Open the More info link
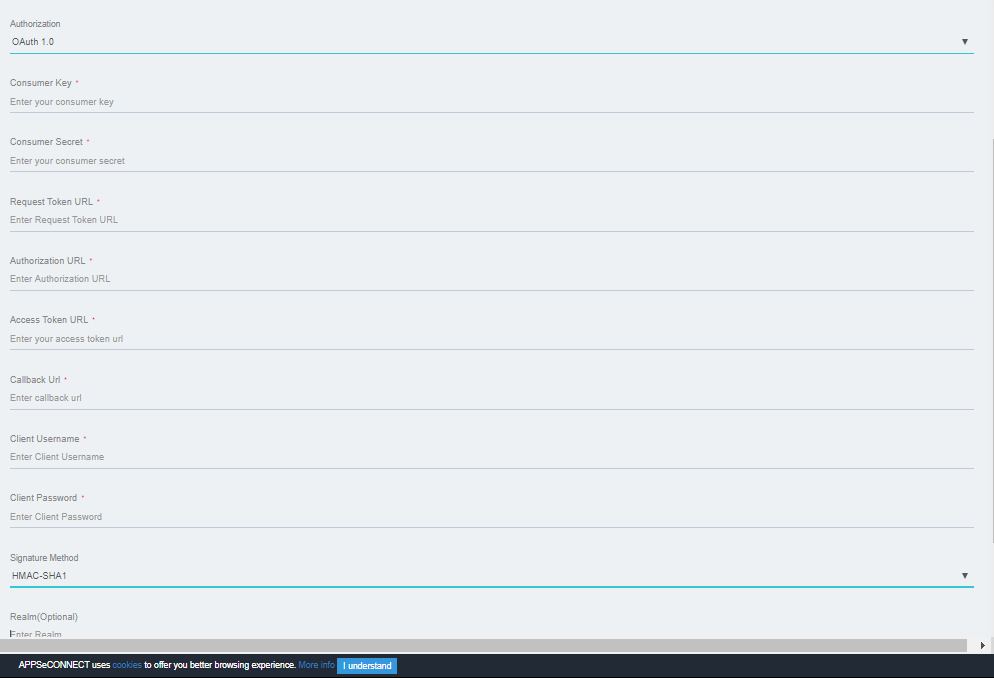The image size is (994, 678). click(x=315, y=664)
